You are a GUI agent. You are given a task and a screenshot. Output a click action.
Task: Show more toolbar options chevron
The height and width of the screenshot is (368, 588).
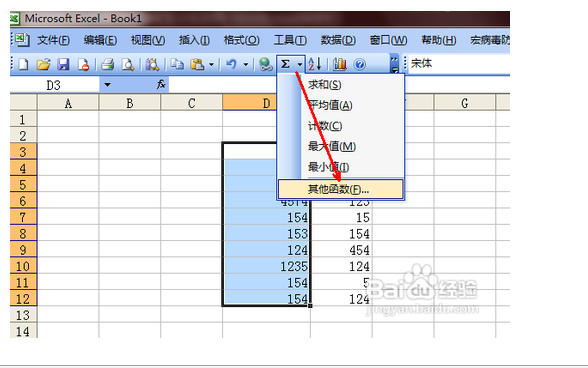tap(394, 64)
